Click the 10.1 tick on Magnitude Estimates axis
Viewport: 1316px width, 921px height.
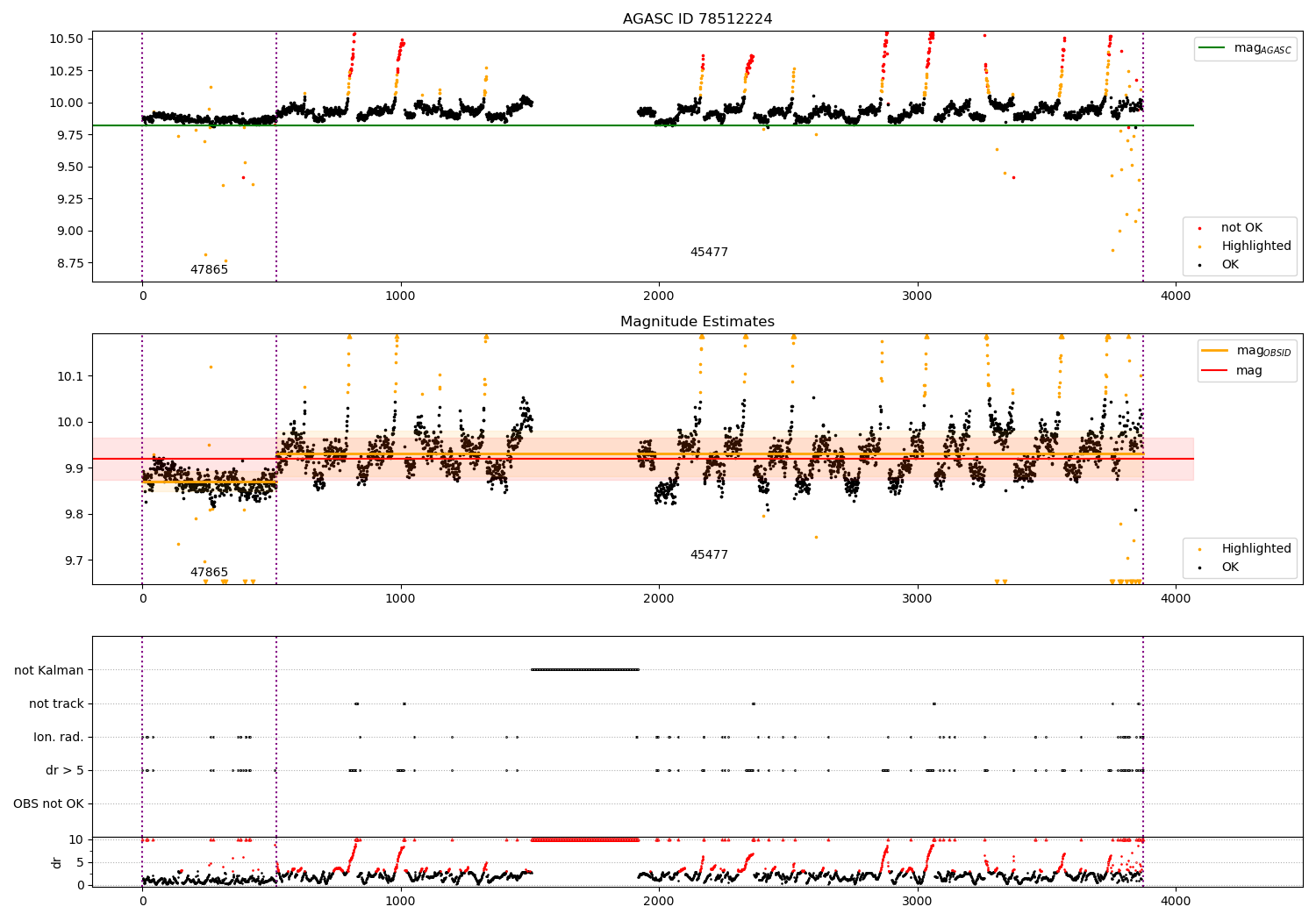69,376
